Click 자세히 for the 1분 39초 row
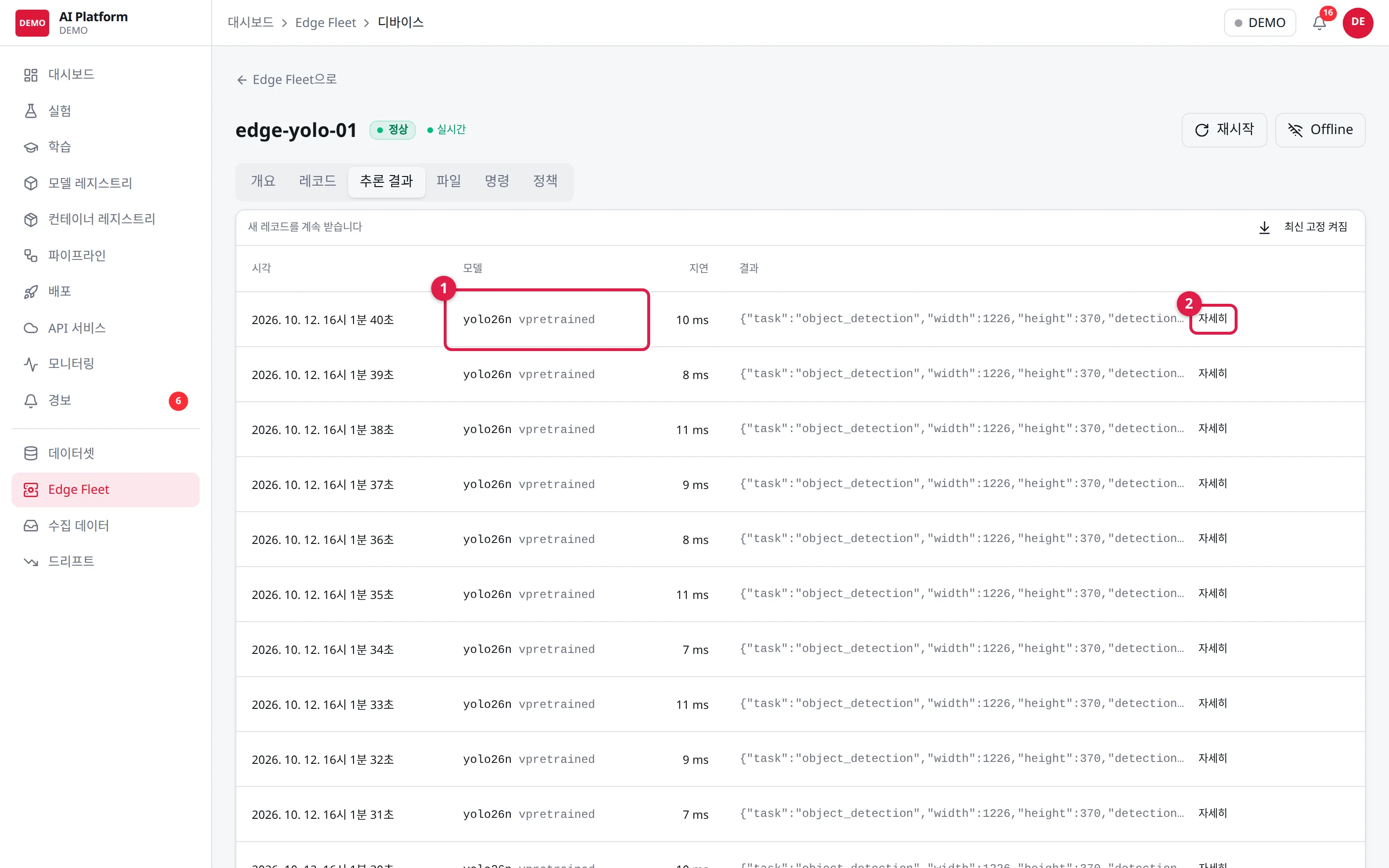Screen dimensions: 1389x868 click(1212, 374)
